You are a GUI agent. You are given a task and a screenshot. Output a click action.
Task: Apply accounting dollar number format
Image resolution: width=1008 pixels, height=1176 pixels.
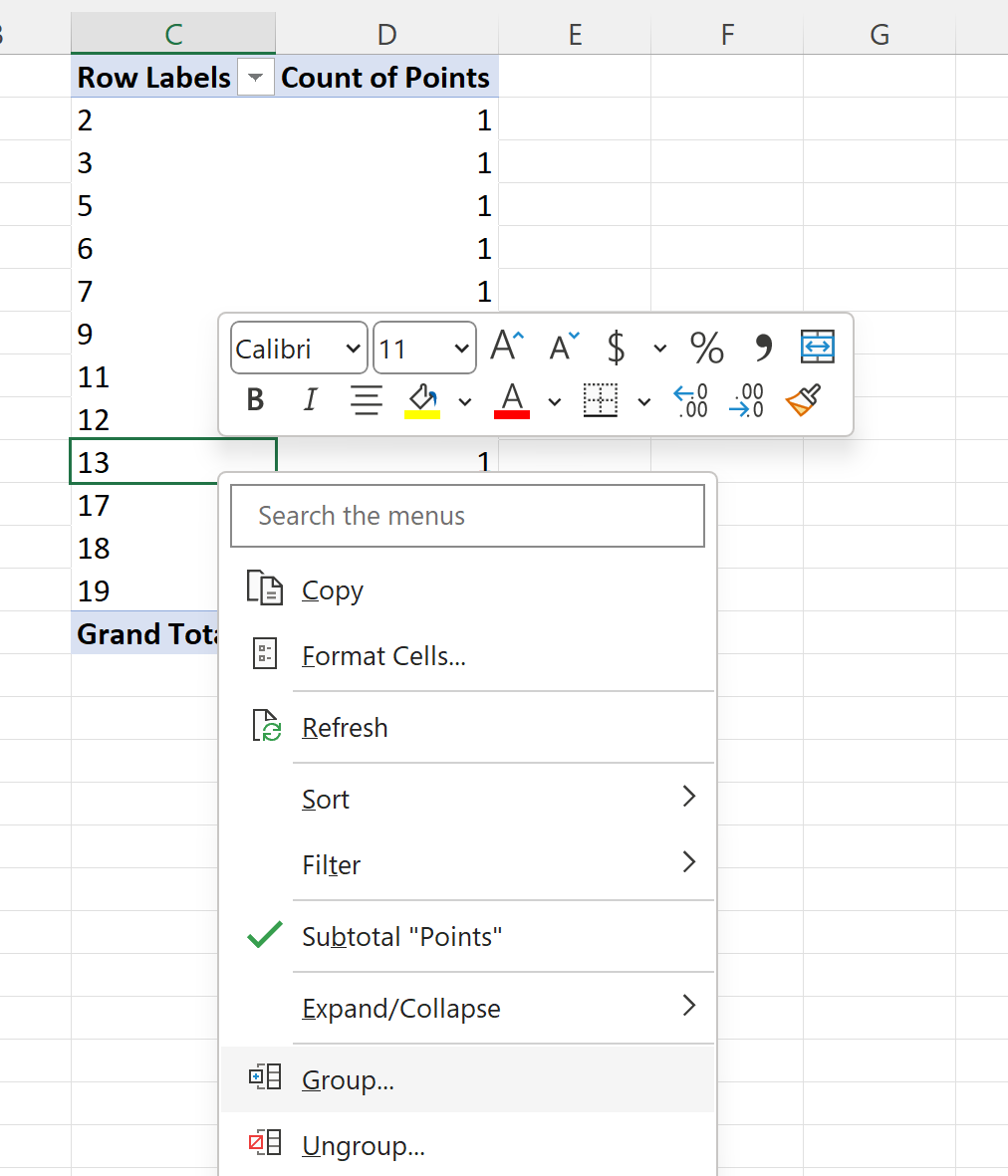click(616, 348)
